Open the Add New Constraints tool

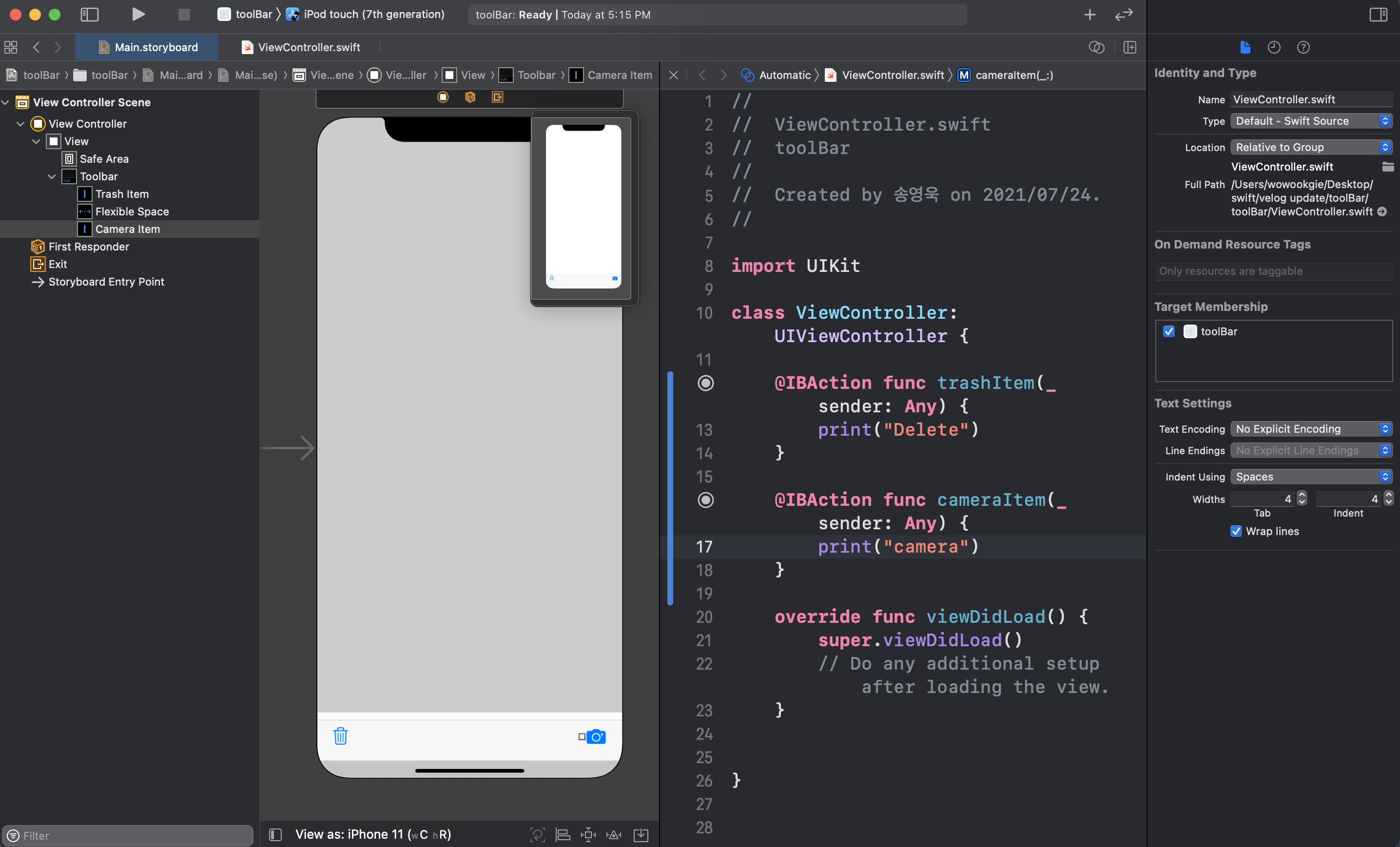click(x=588, y=834)
